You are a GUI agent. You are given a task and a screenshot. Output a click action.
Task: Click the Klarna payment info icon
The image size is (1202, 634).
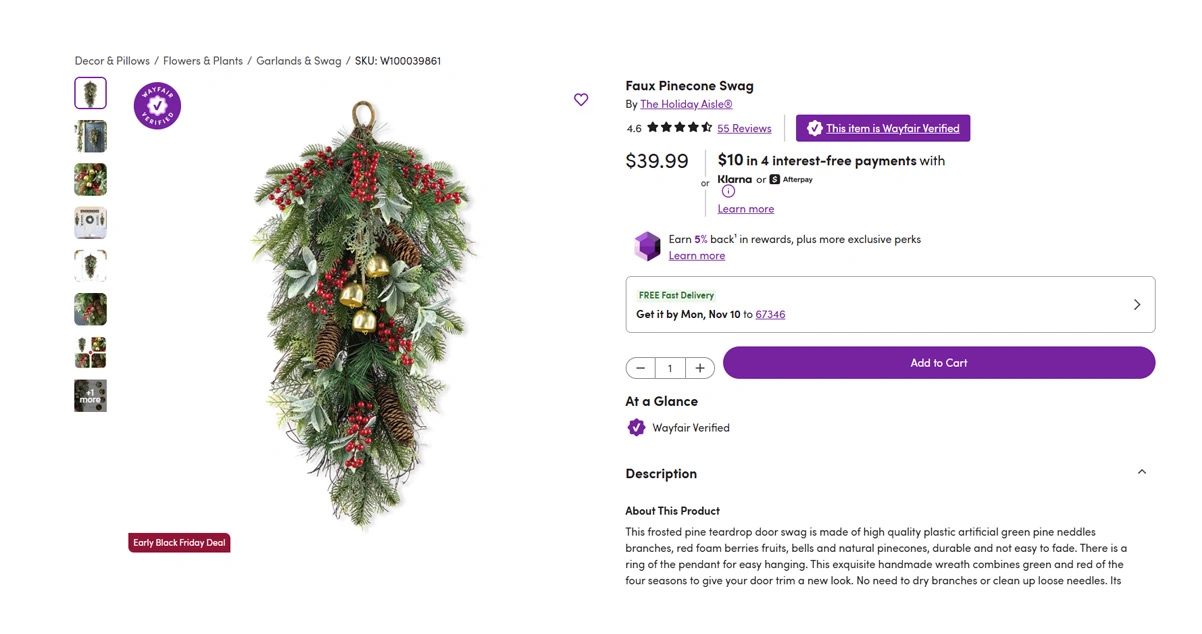click(728, 192)
